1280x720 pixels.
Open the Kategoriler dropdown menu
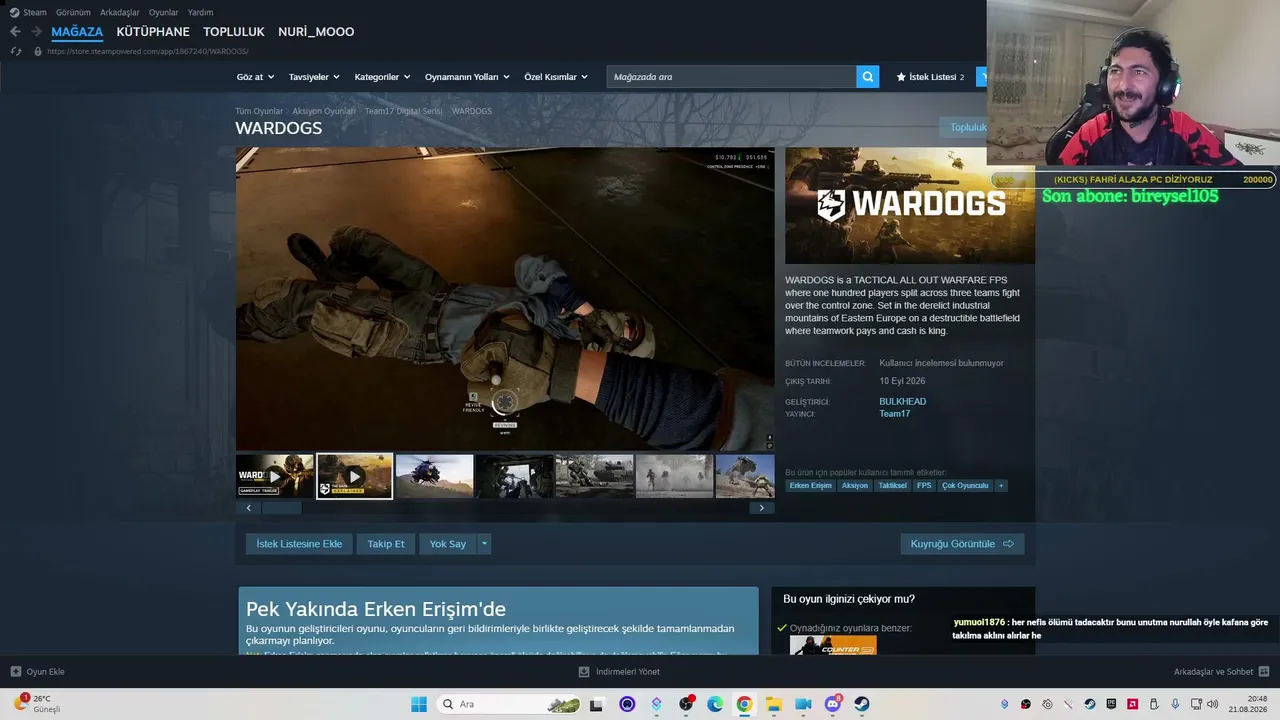click(382, 77)
